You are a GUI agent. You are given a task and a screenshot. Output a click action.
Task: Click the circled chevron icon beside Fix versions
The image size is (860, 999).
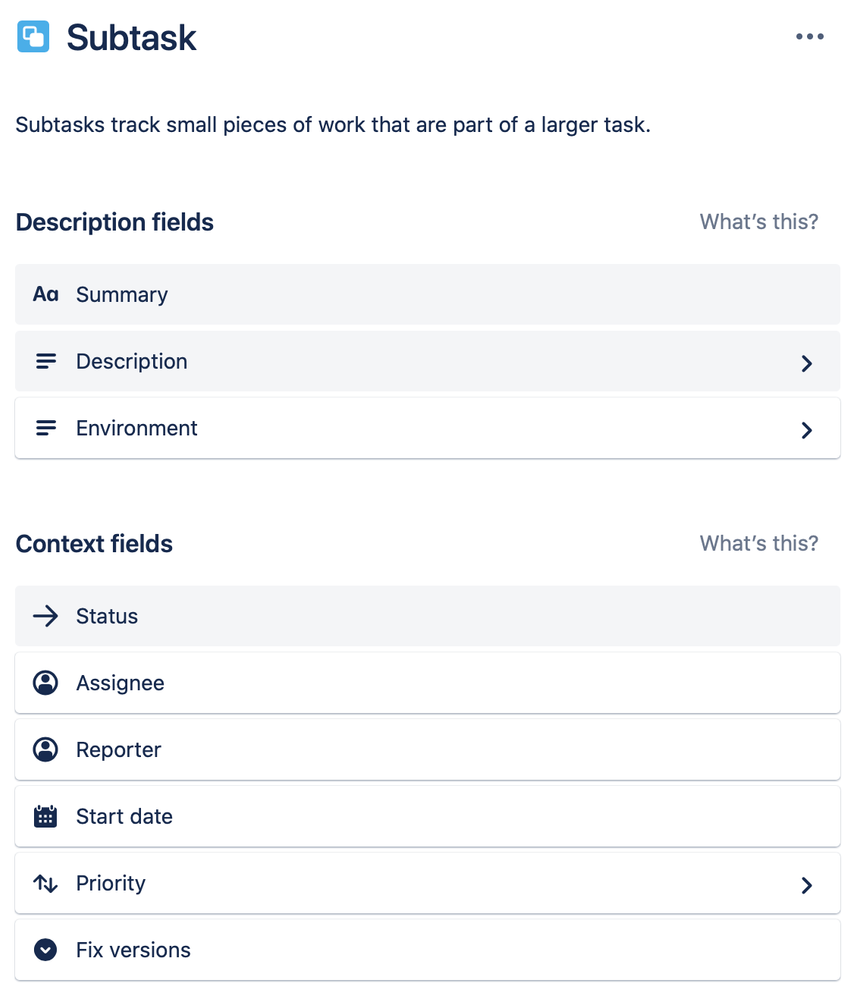(45, 950)
